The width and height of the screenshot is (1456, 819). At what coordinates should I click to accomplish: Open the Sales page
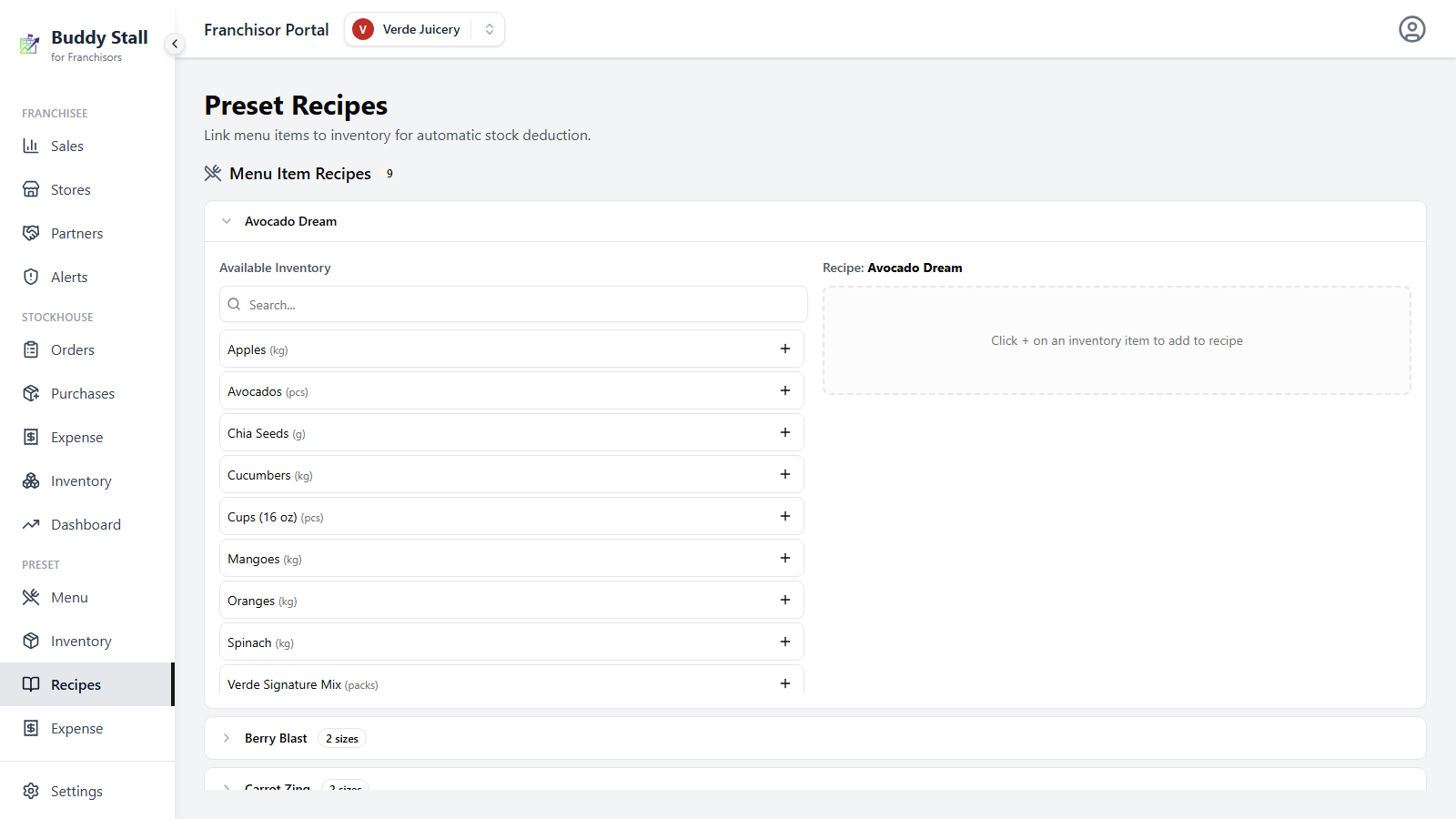[x=87, y=146]
